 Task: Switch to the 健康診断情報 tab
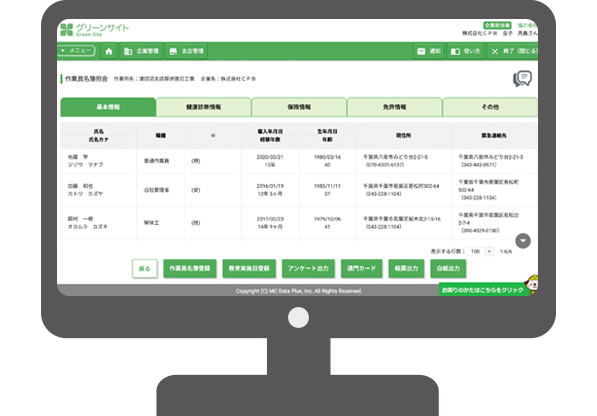pos(204,107)
